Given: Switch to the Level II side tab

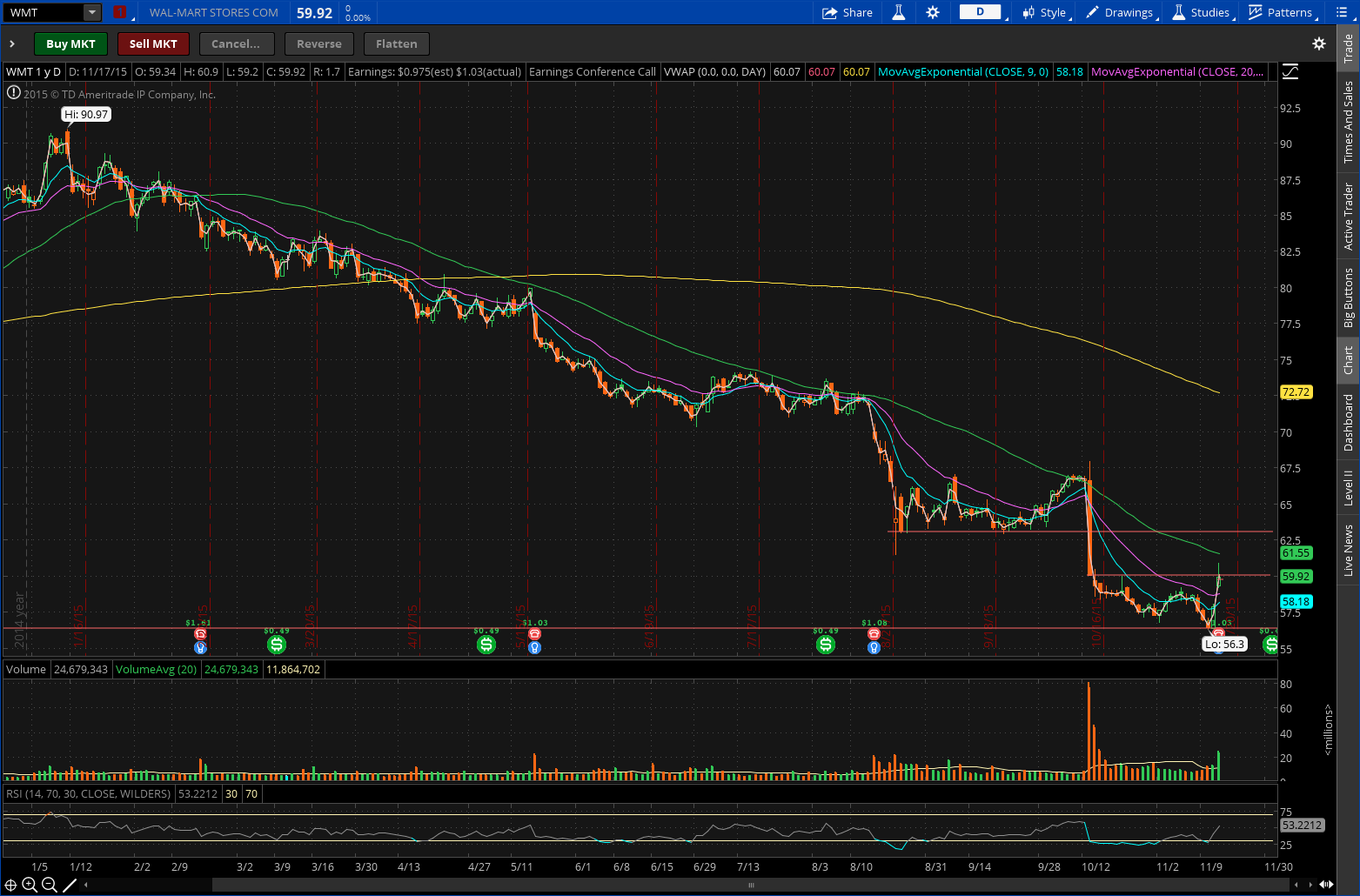Looking at the screenshot, I should pos(1349,487).
